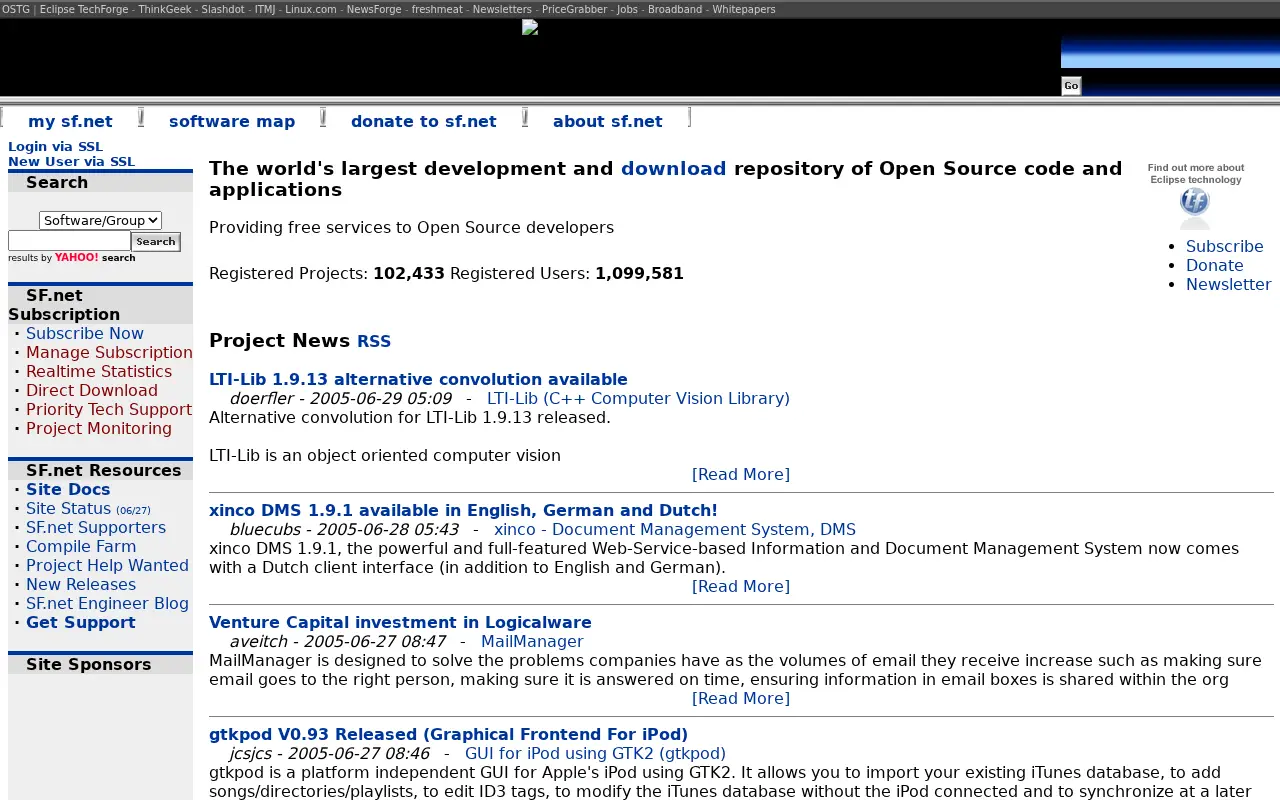
Task: Click New User via SSL
Action: point(71,161)
